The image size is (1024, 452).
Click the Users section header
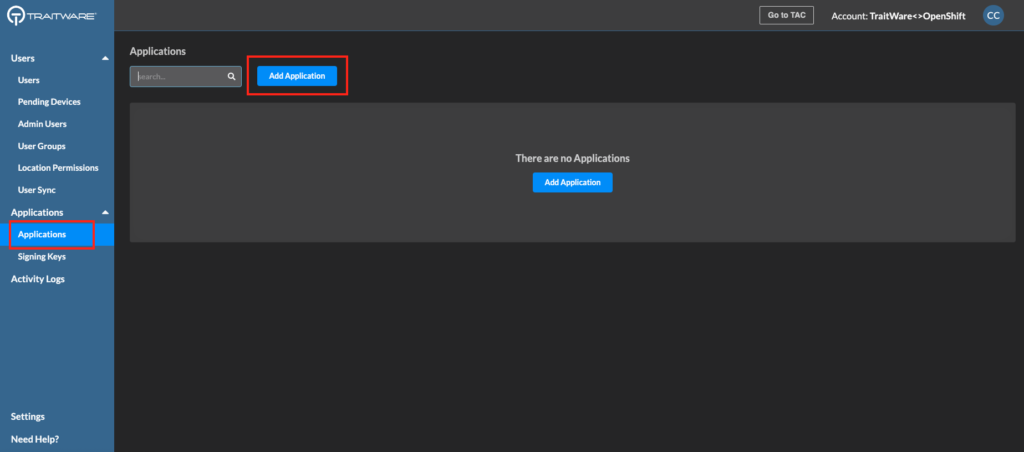pos(23,59)
